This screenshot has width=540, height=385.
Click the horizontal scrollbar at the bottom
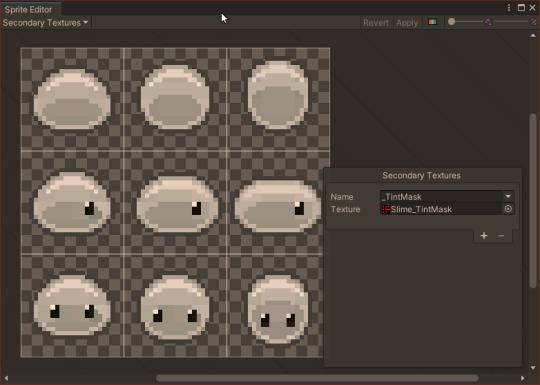click(317, 378)
